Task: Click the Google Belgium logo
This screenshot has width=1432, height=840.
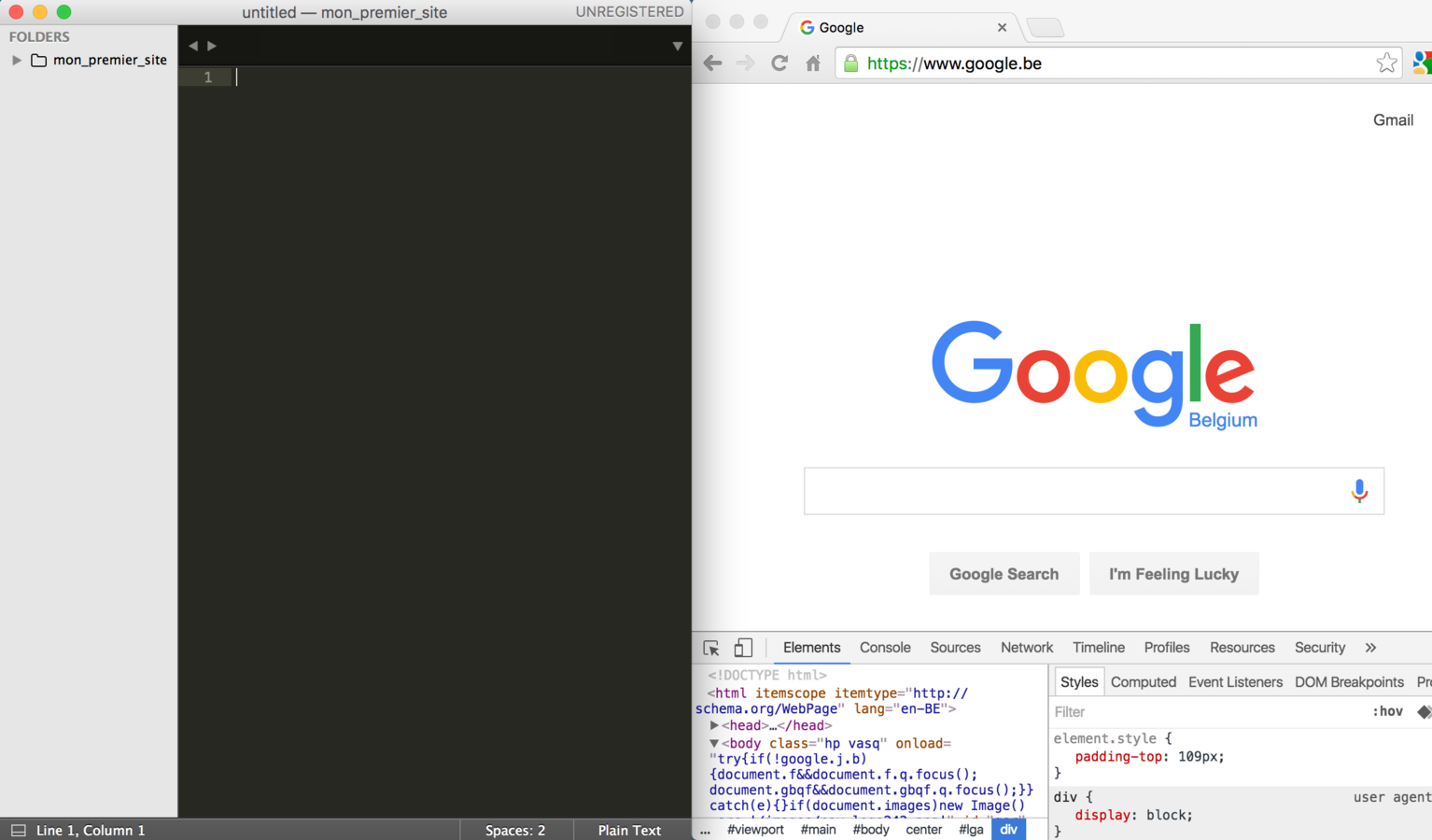Action: click(x=1093, y=375)
